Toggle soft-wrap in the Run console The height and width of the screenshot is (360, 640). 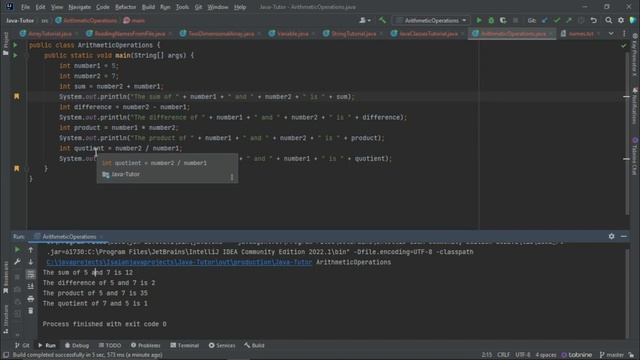[31, 274]
